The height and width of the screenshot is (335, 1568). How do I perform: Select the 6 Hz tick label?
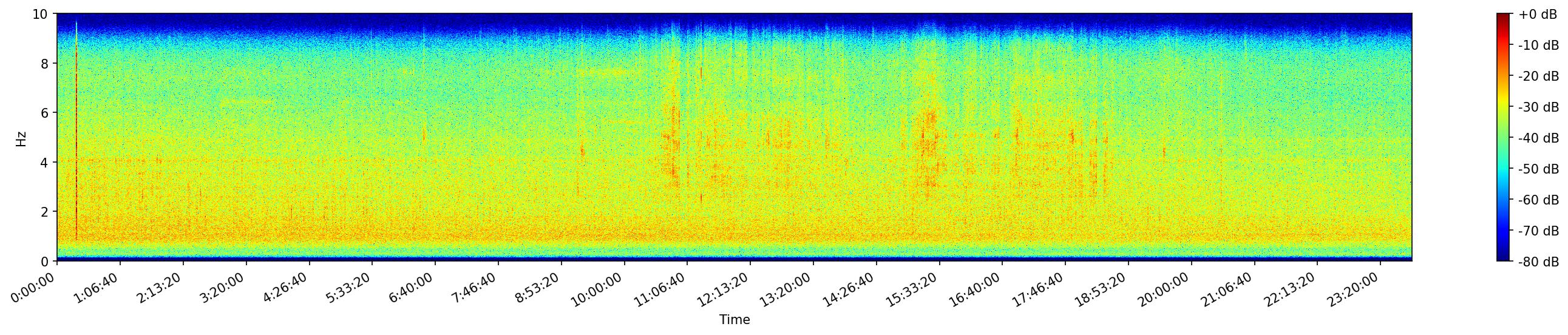pyautogui.click(x=44, y=113)
